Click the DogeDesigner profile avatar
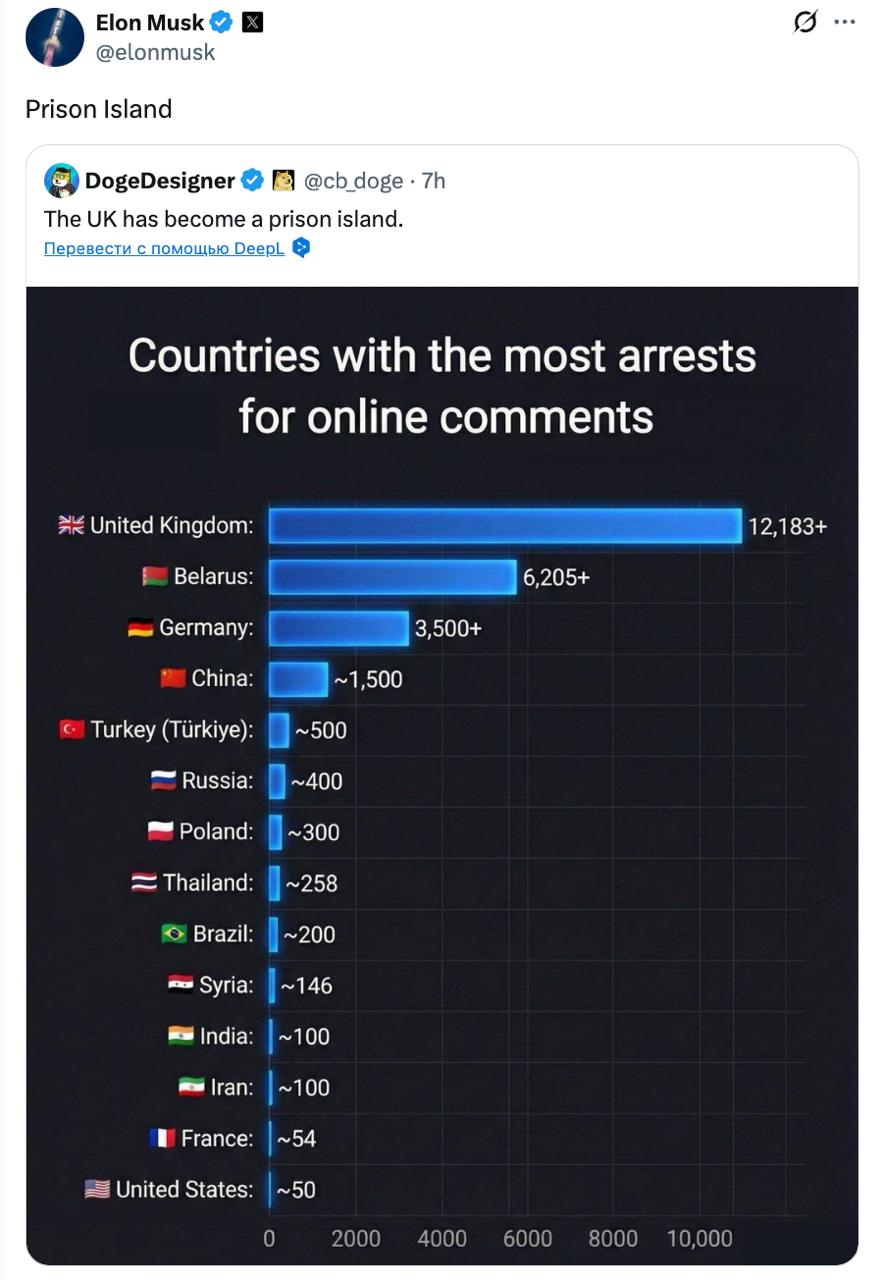The image size is (883, 1280). tap(62, 180)
